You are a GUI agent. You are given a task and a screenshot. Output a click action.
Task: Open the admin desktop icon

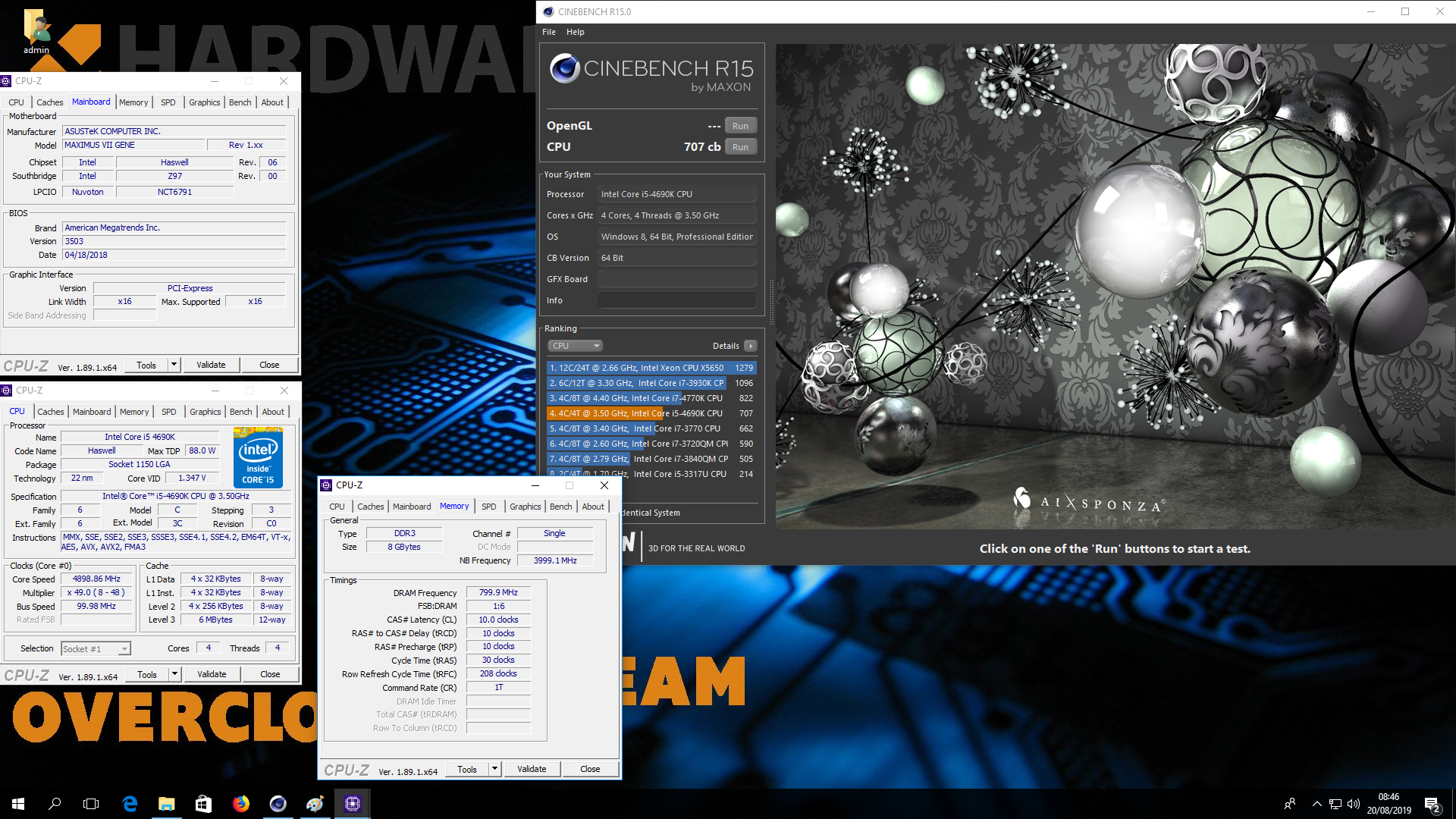(36, 33)
